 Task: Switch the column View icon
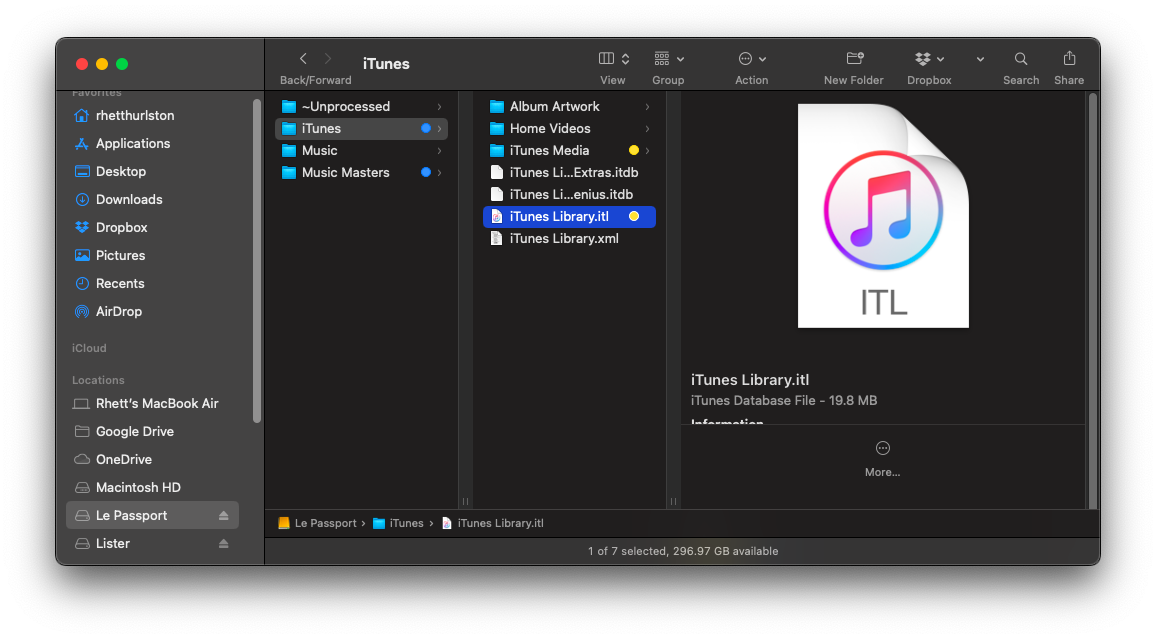(x=606, y=58)
